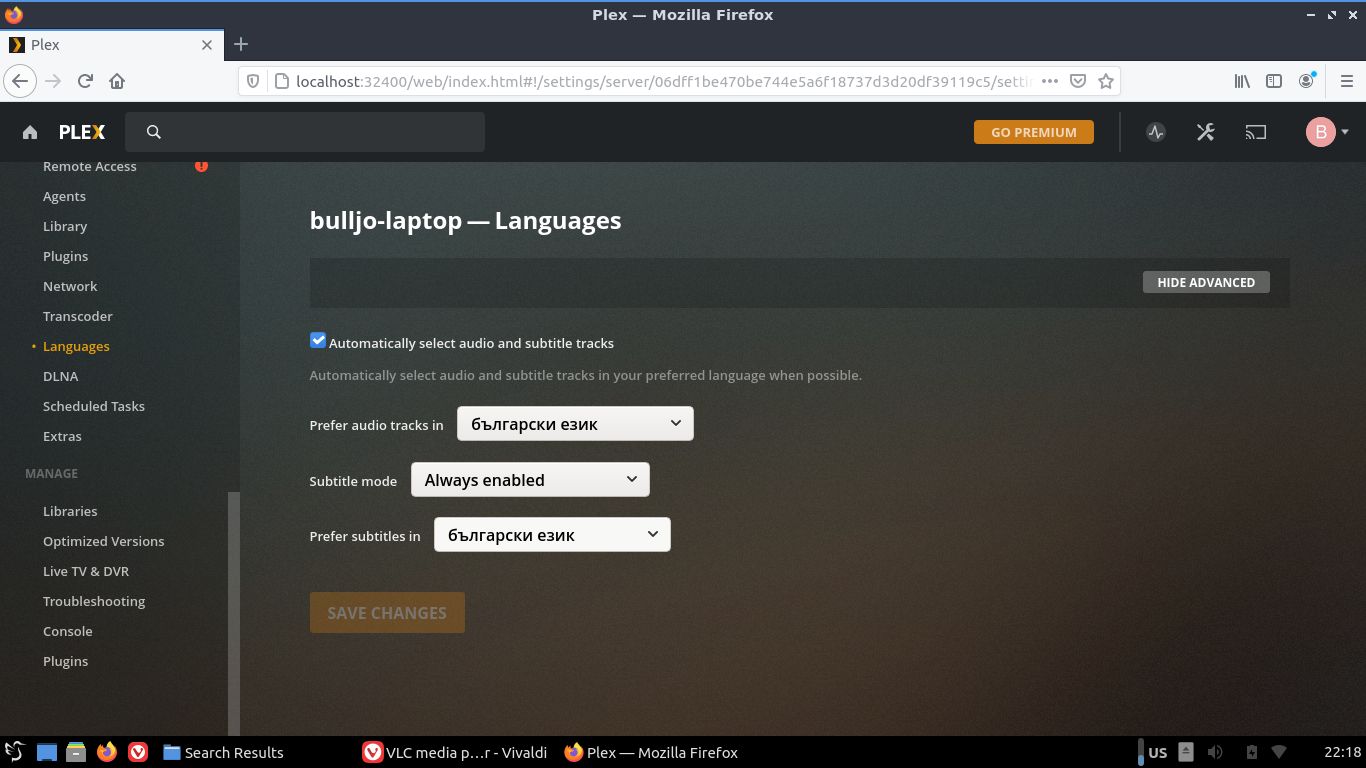Open Firefox page actions three-dot menu
The image size is (1366, 768).
[x=1049, y=81]
